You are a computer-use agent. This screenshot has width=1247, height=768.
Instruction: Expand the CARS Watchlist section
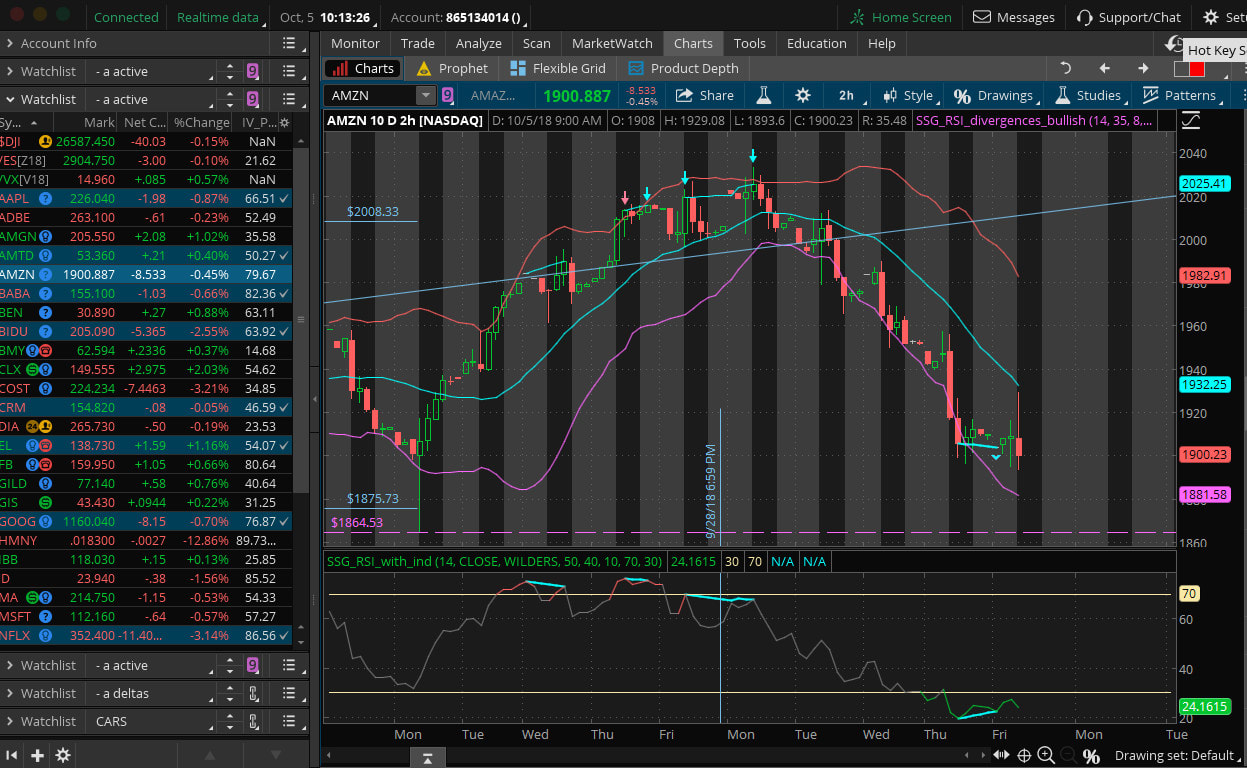coord(10,721)
